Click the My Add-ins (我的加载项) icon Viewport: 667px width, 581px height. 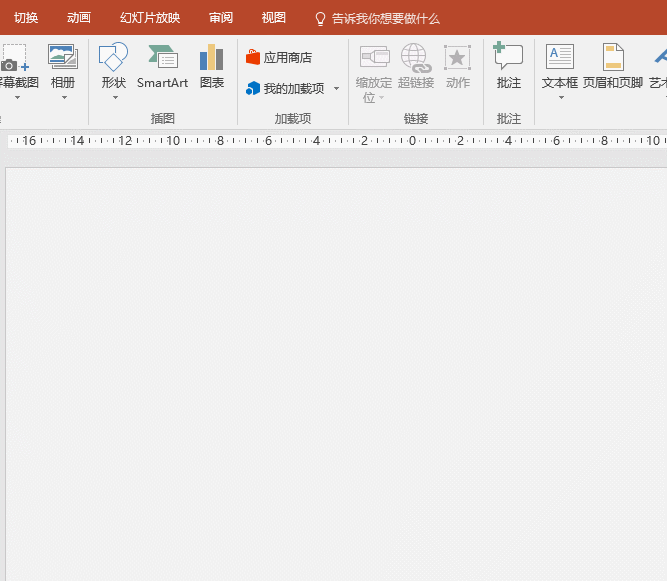pyautogui.click(x=253, y=89)
